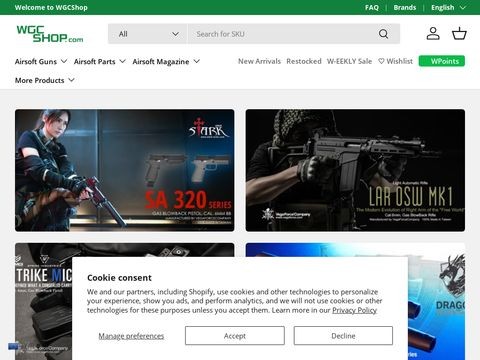This screenshot has height=360, width=480.
Task: Click the search magnifier icon
Action: point(383,34)
